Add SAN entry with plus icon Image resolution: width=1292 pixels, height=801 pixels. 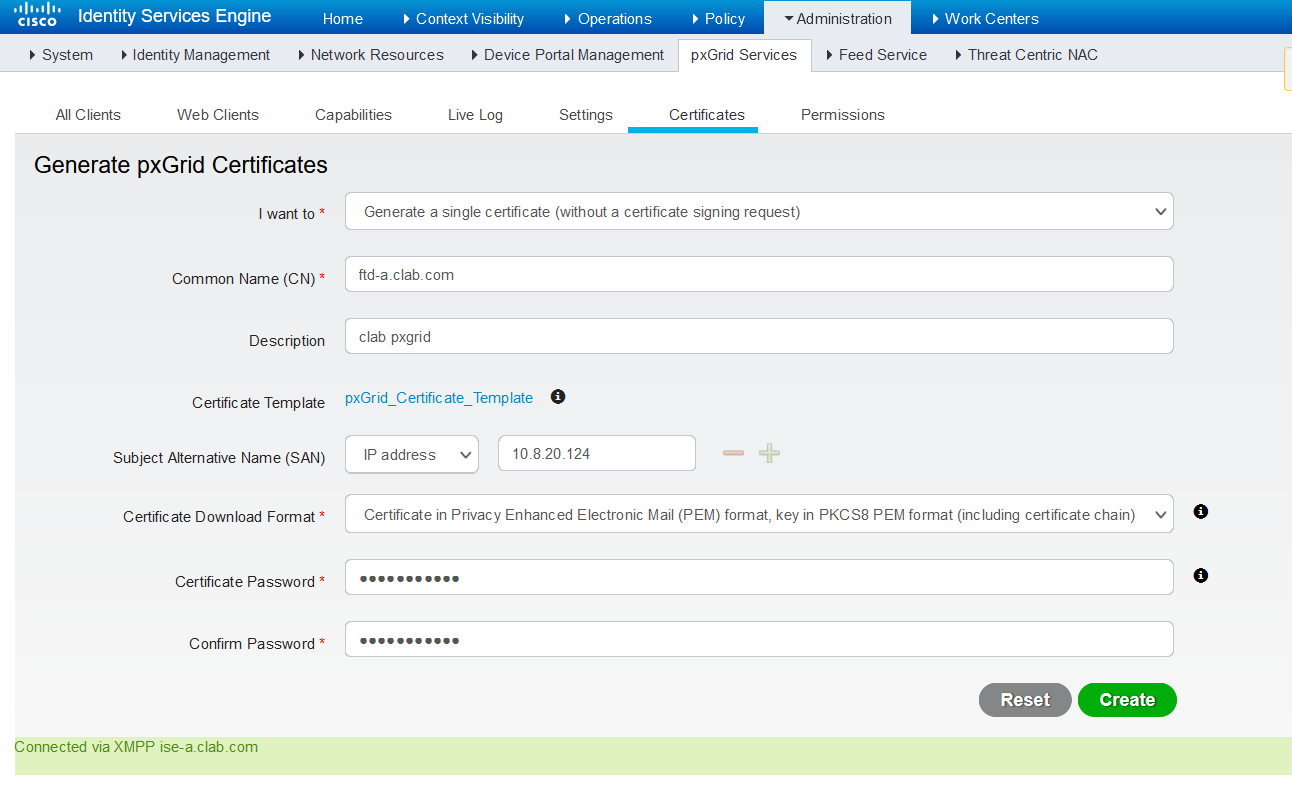[769, 453]
